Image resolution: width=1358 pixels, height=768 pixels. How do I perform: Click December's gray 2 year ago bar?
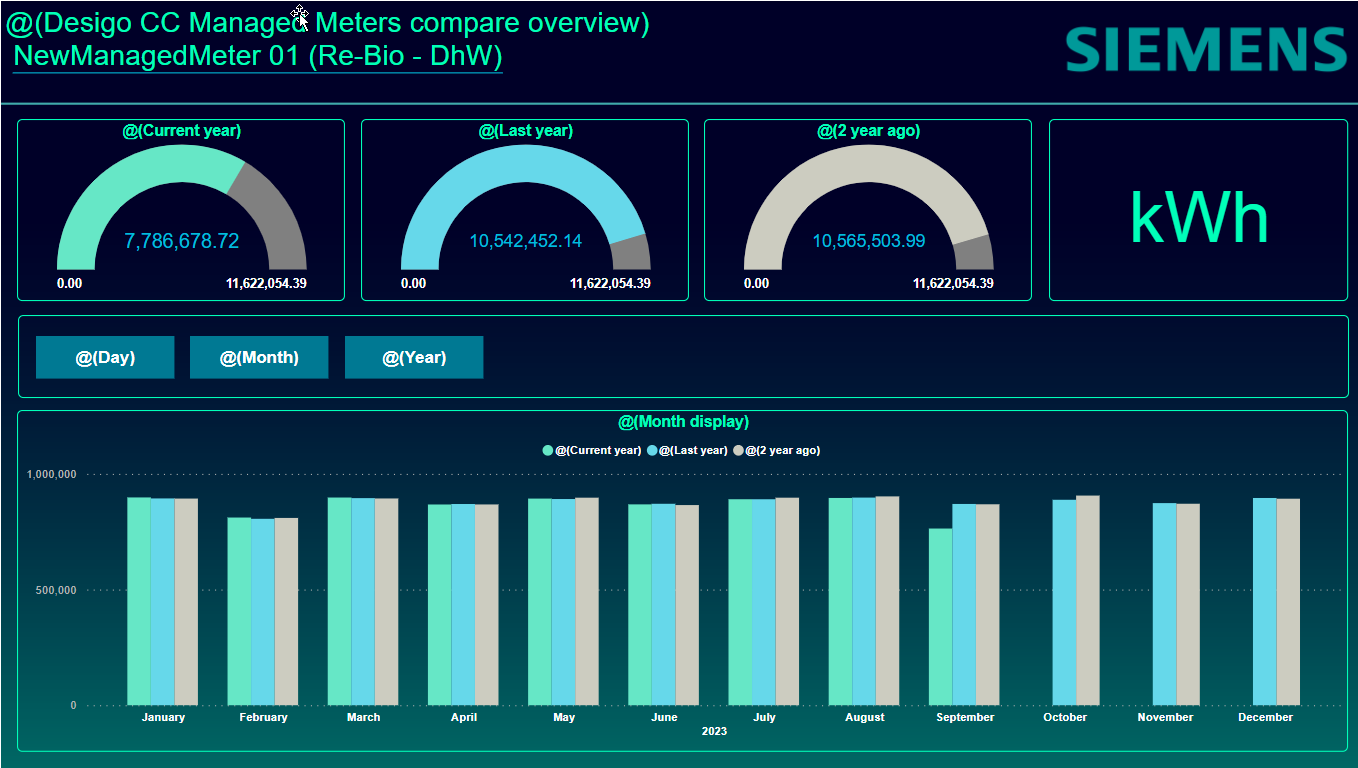click(1288, 601)
